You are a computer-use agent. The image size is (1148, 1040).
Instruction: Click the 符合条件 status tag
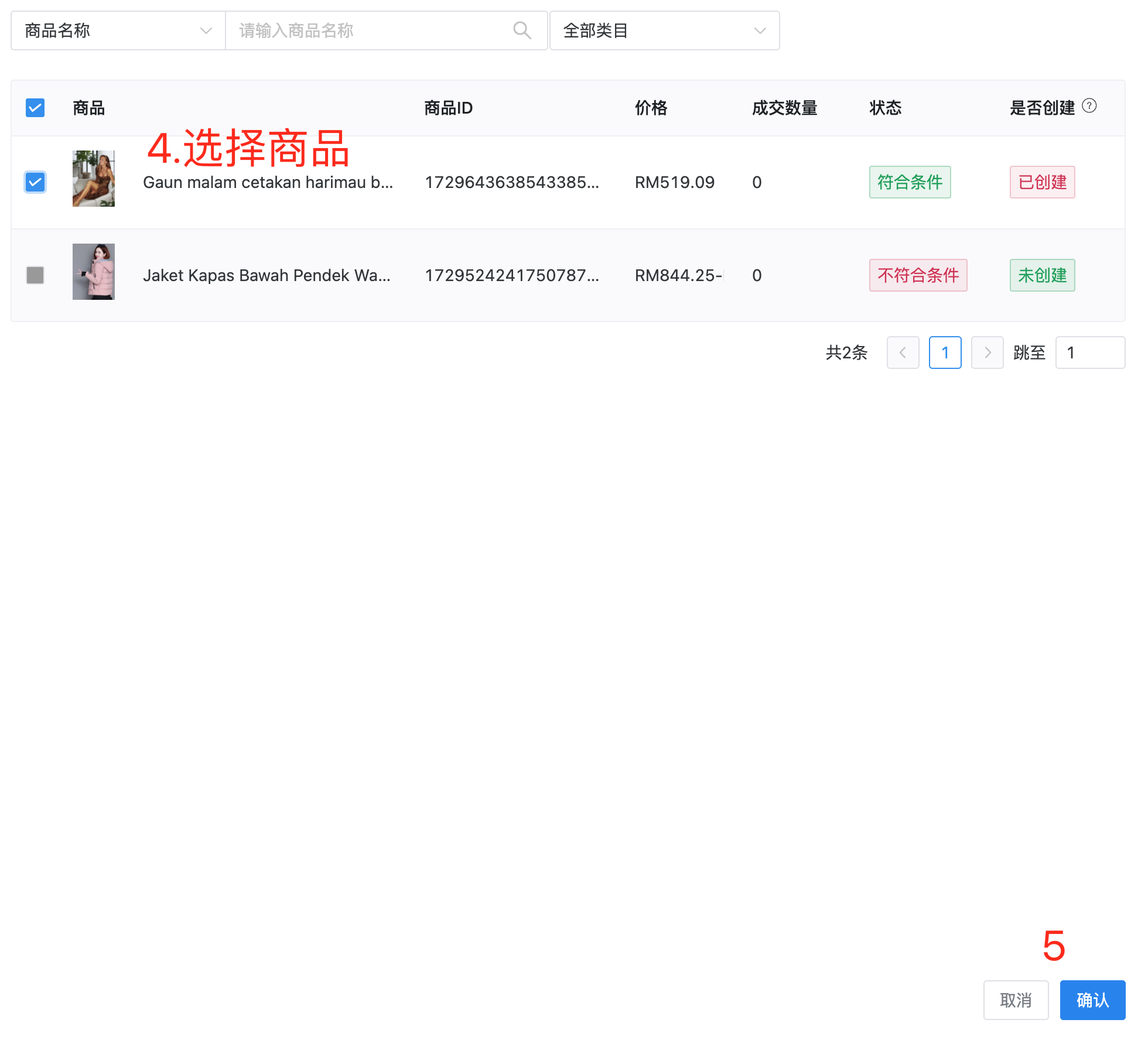(910, 182)
